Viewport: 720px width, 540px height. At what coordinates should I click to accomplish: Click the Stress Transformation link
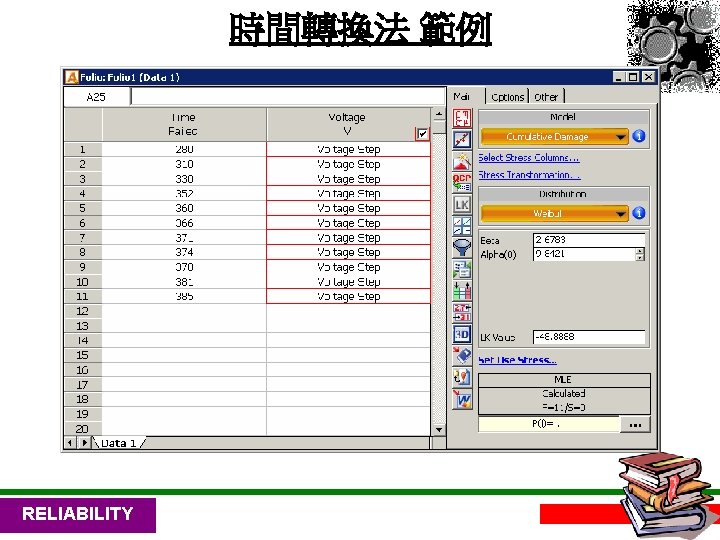pyautogui.click(x=529, y=175)
